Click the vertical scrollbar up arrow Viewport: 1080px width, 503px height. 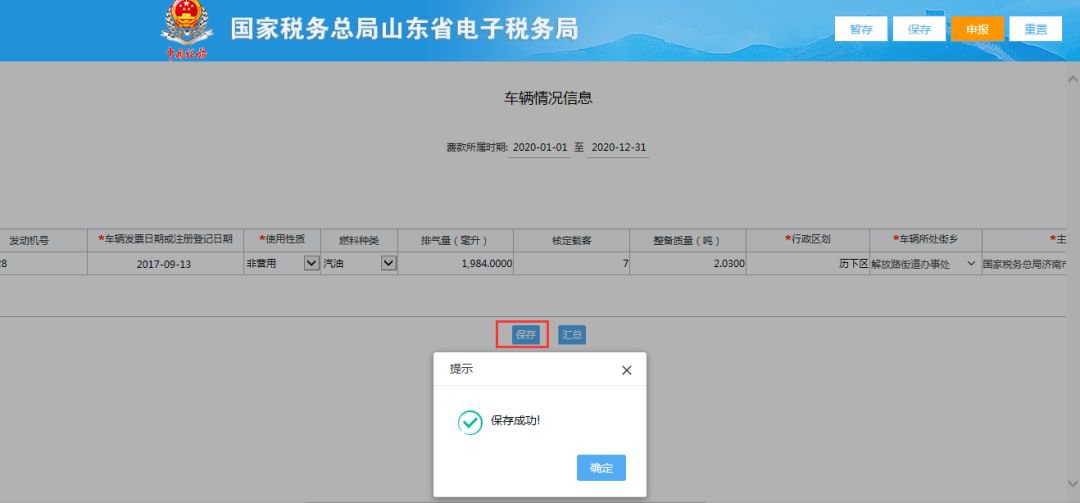pyautogui.click(x=1072, y=78)
